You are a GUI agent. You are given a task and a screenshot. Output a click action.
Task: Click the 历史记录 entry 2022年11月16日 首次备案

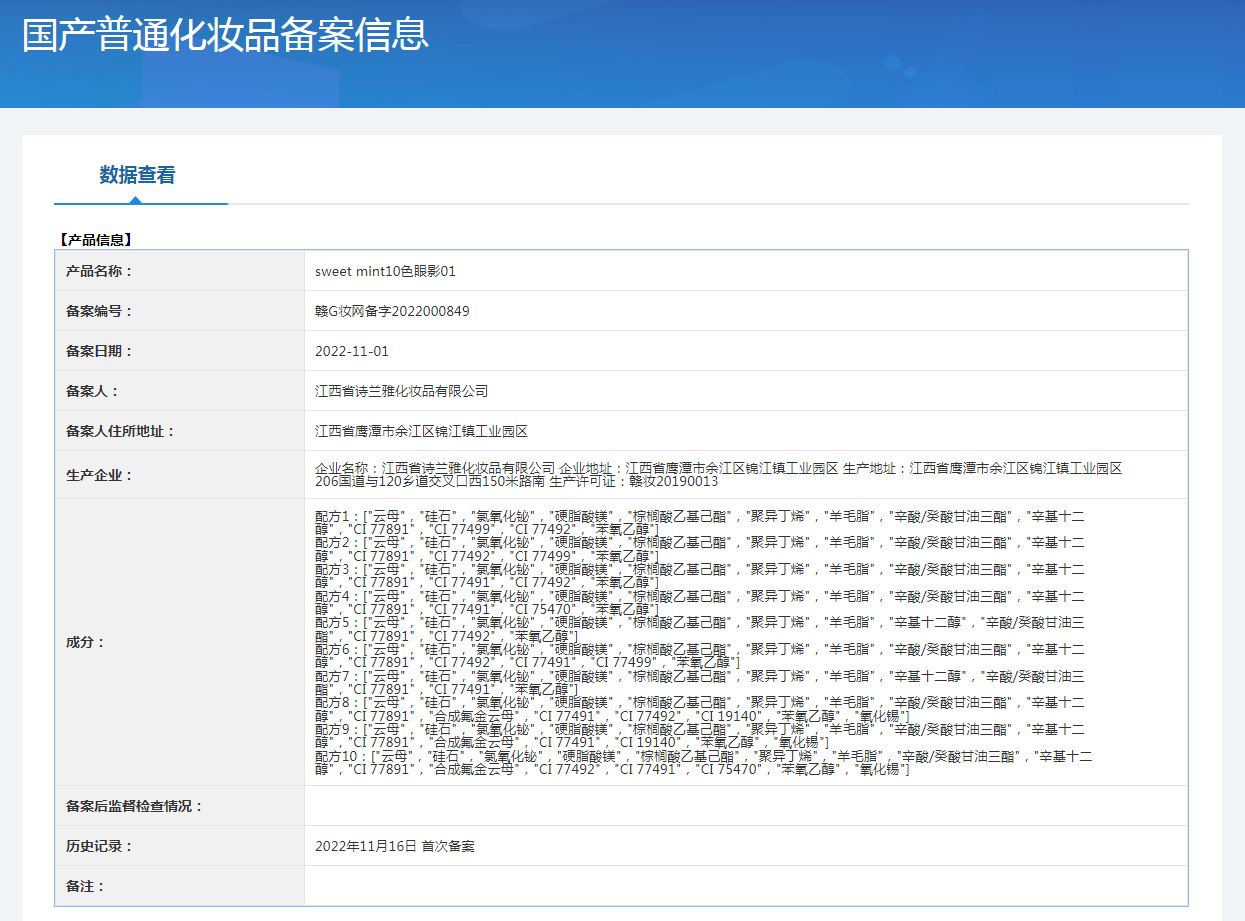tap(394, 846)
